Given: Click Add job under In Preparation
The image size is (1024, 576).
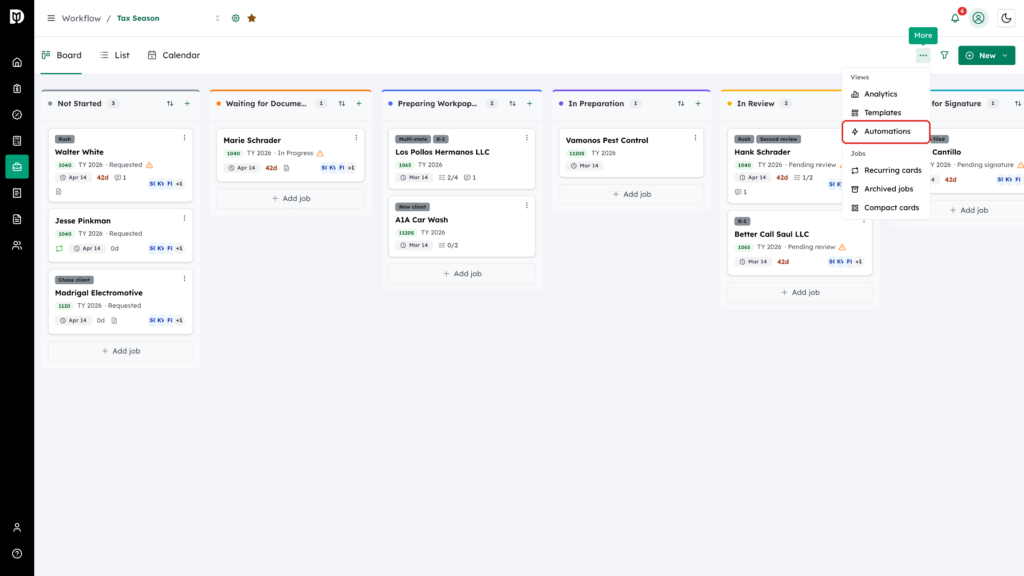Looking at the screenshot, I should click(x=632, y=195).
